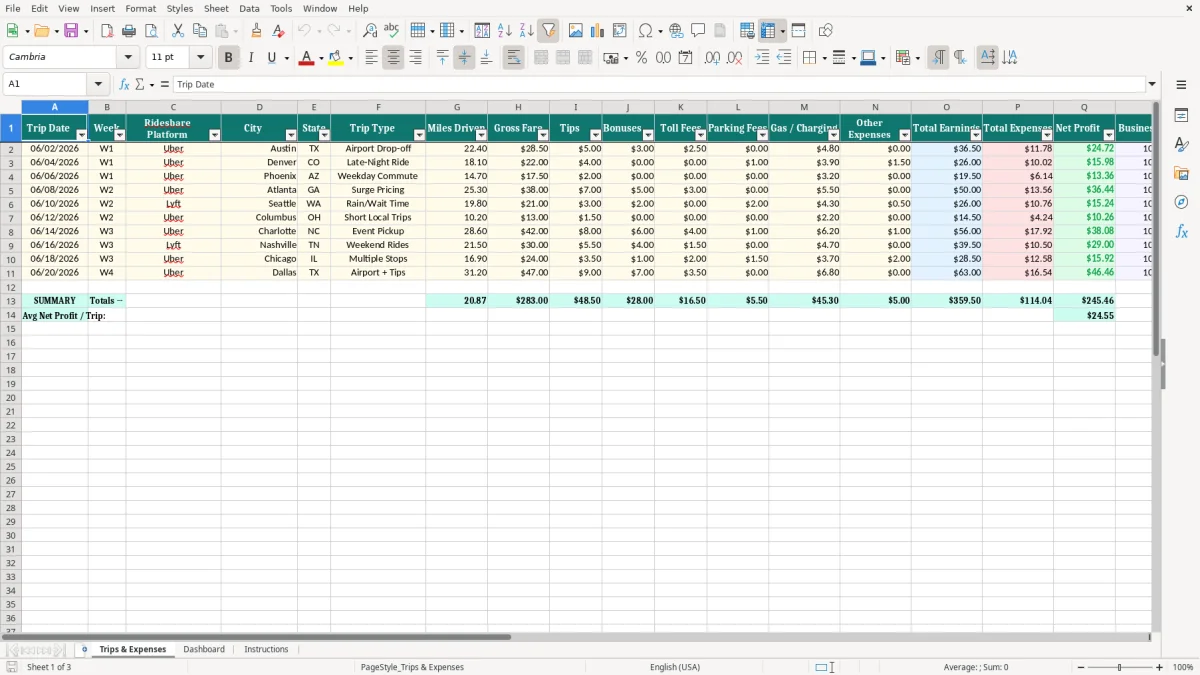Open the Data menu
This screenshot has height=675, width=1200.
click(x=249, y=8)
